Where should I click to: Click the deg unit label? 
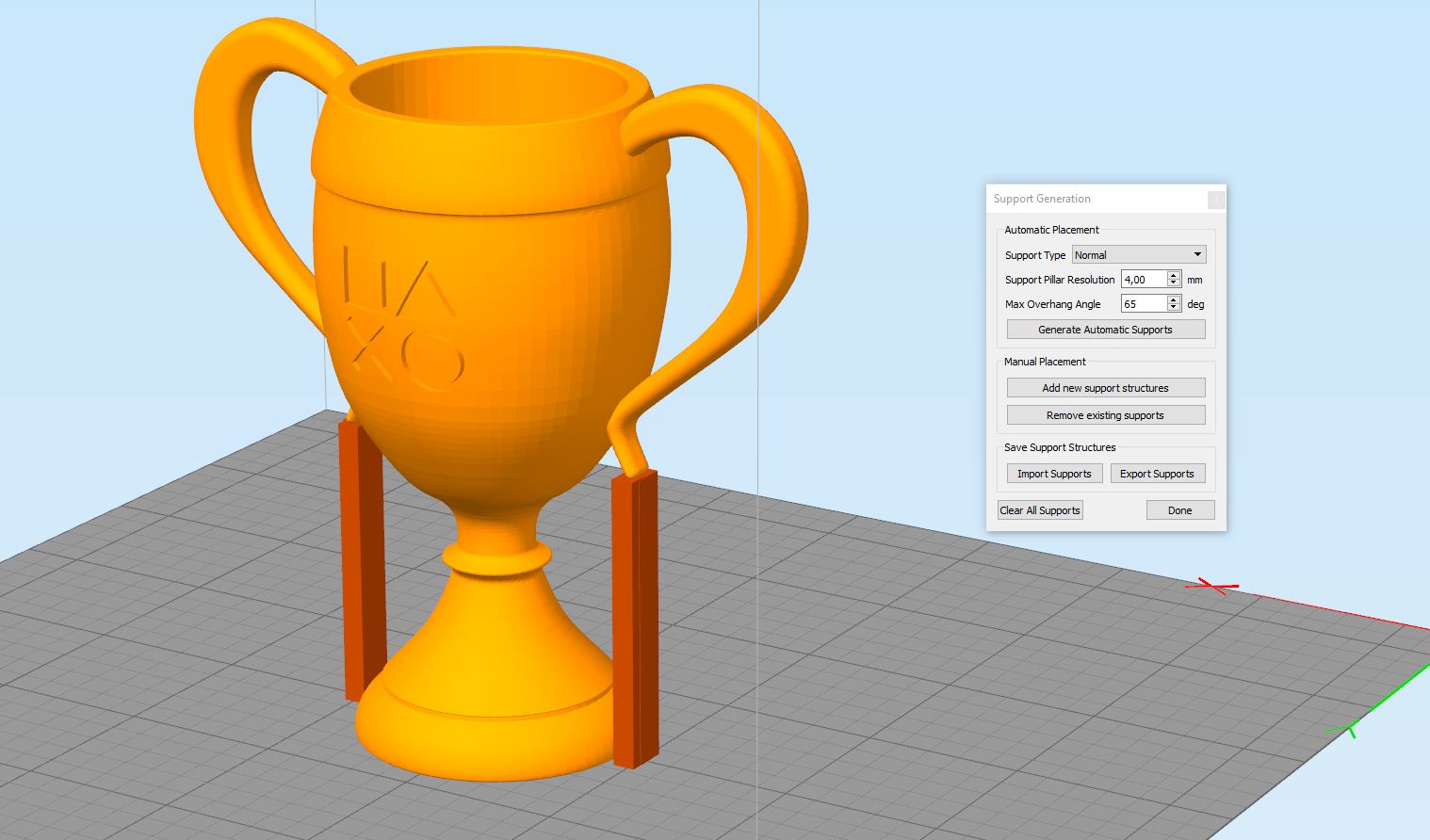tap(1195, 304)
